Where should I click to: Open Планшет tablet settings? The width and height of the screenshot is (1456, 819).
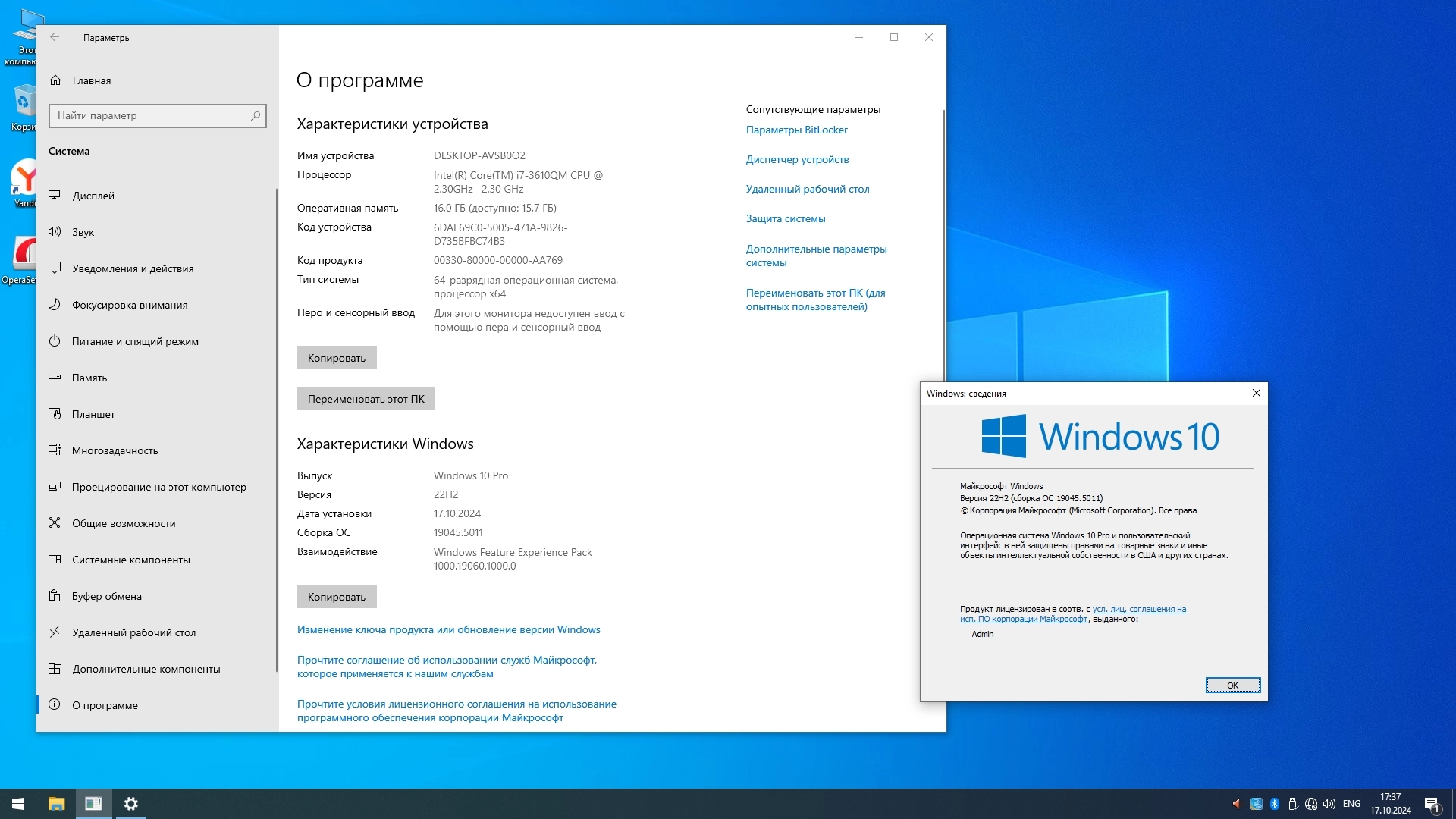click(93, 414)
